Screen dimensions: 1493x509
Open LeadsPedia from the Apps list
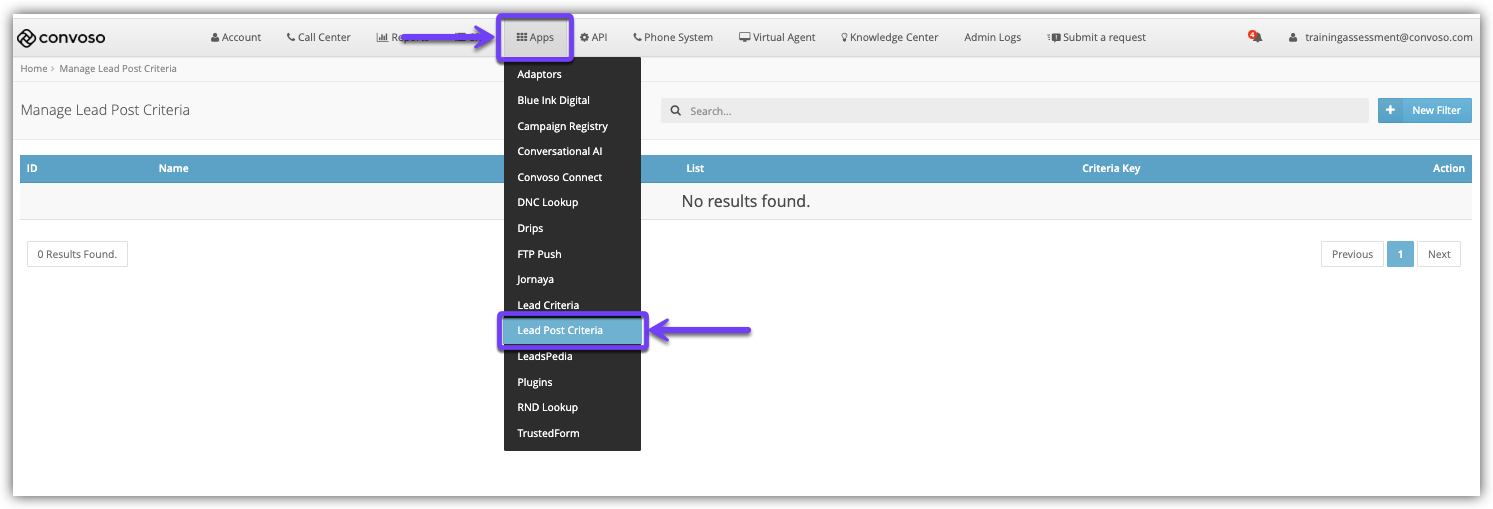tap(572, 356)
